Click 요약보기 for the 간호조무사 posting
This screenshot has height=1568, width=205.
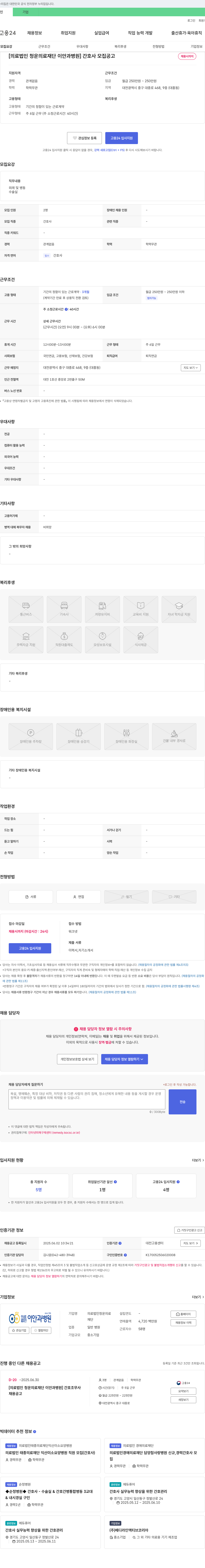pyautogui.click(x=183, y=1391)
